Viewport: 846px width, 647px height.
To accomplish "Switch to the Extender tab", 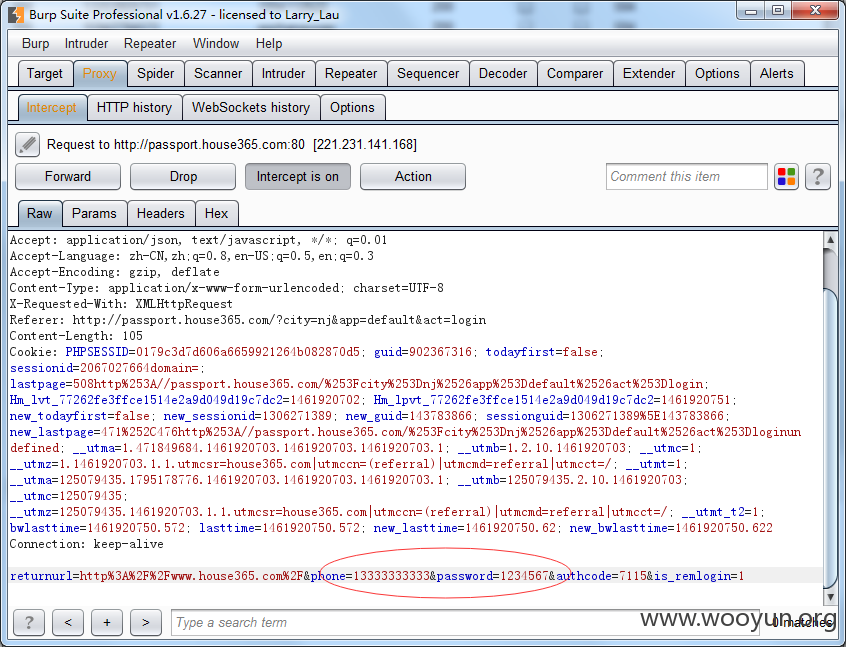I will 649,73.
